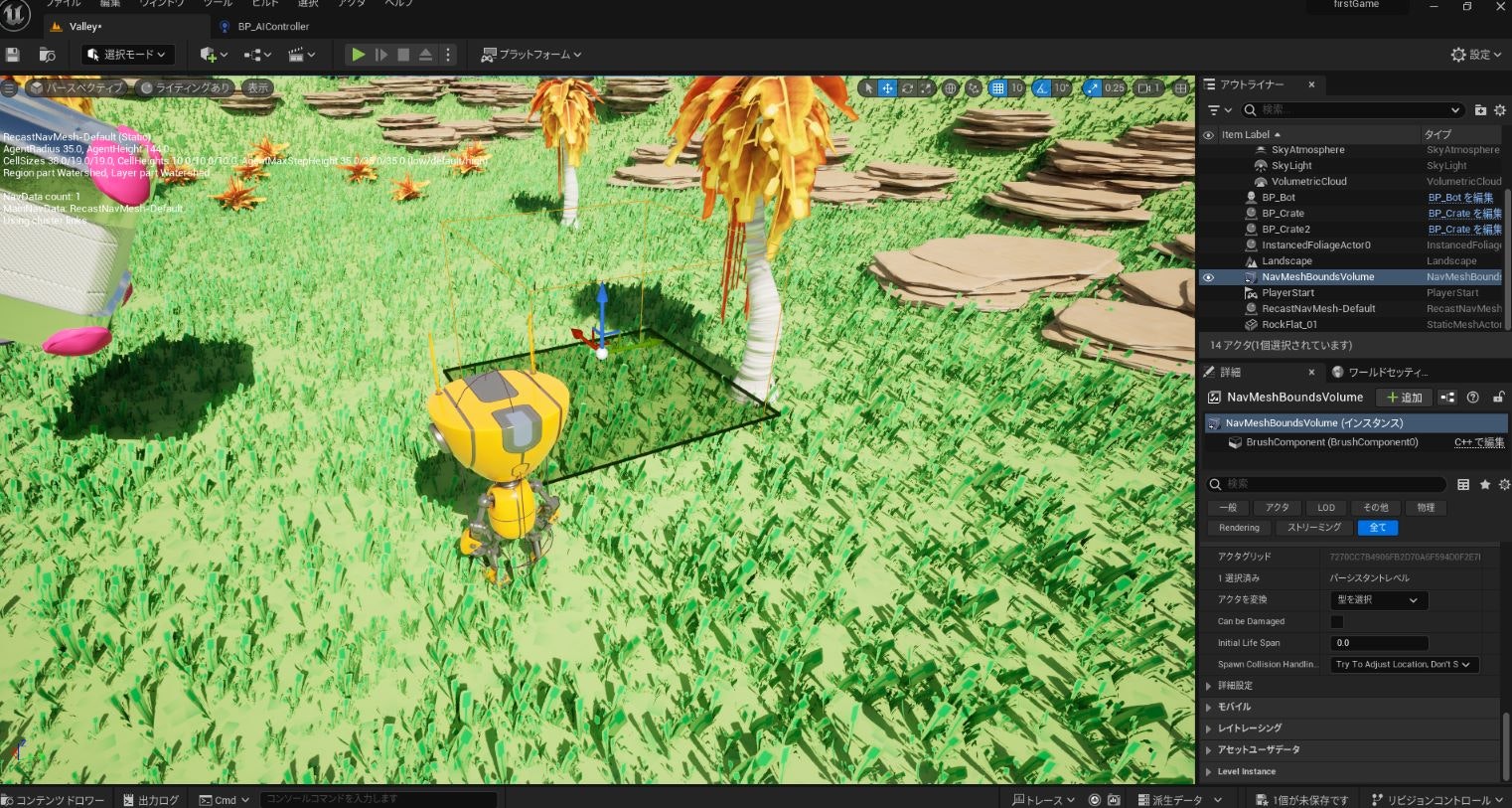Open the Outliner filter options dropdown
This screenshot has height=808, width=1512.
click(1220, 110)
